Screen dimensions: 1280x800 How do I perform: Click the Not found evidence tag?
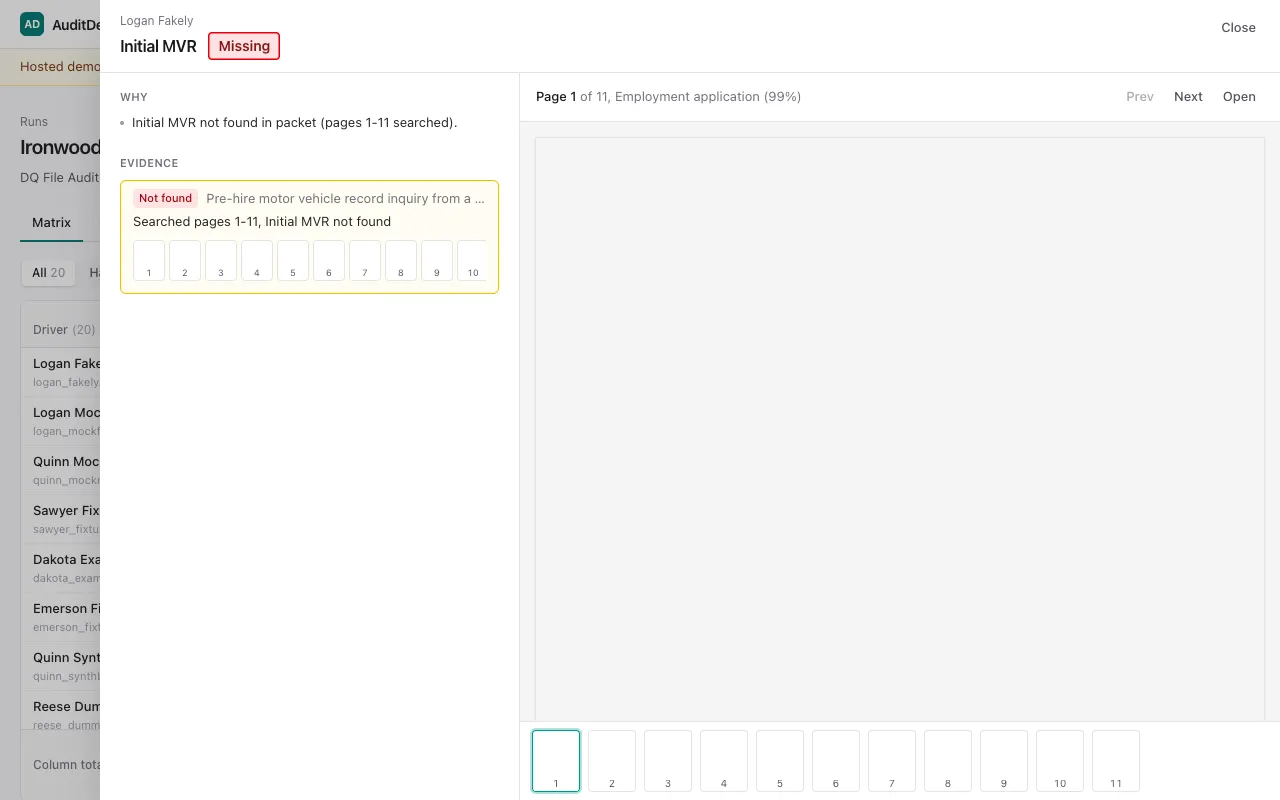tap(165, 198)
